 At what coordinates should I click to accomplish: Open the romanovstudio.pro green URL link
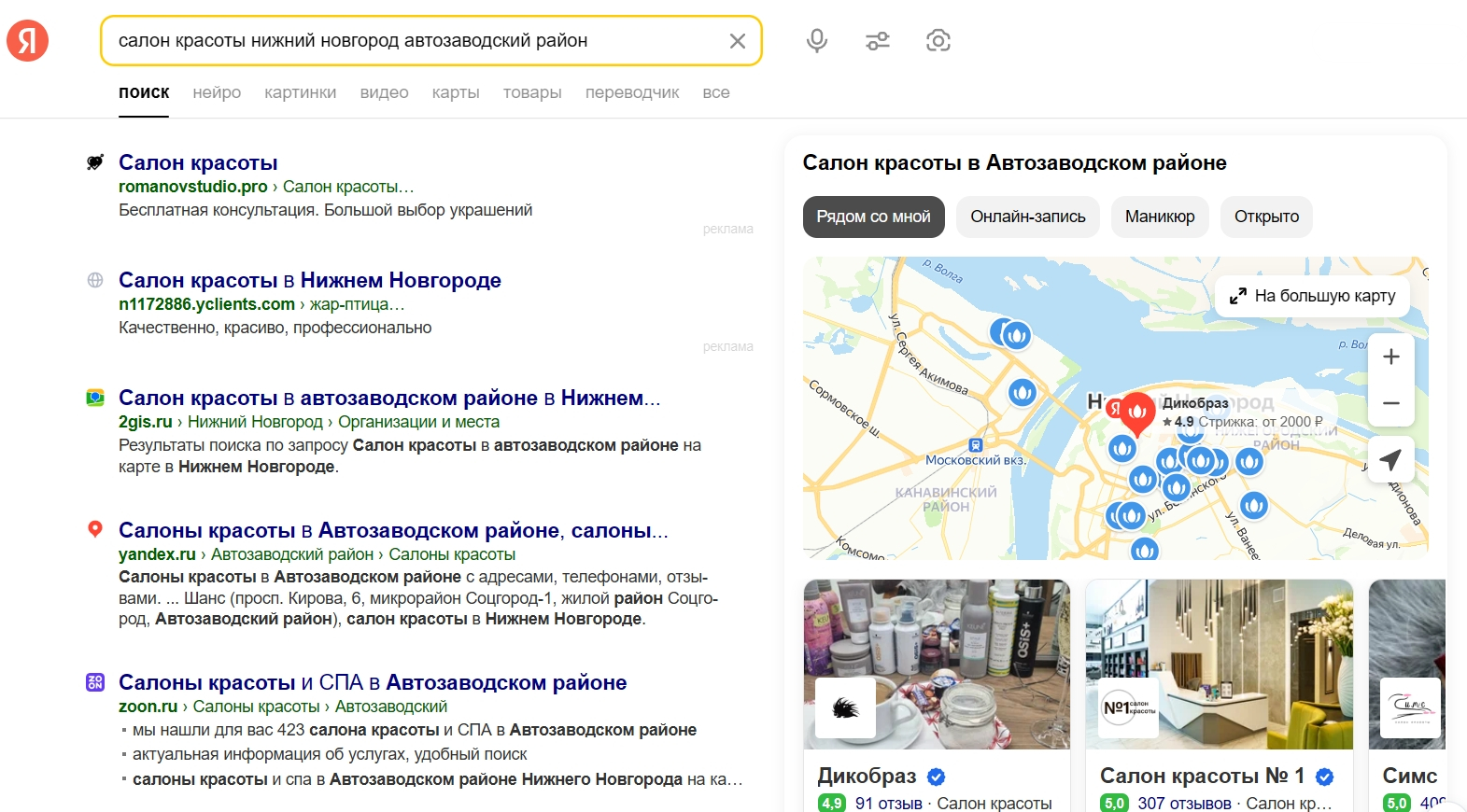click(x=192, y=187)
